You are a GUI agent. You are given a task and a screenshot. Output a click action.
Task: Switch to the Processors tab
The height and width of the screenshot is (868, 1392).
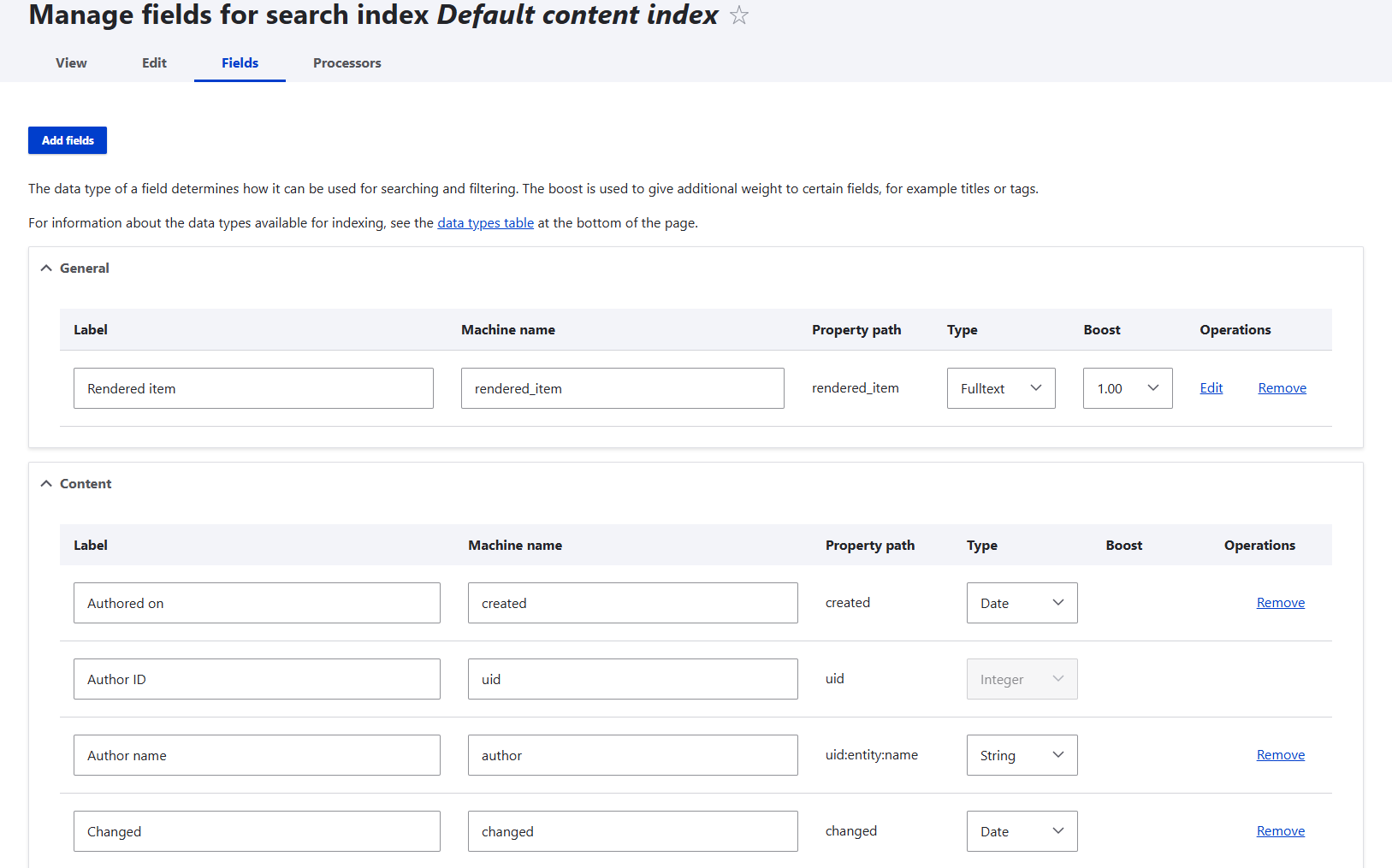pyautogui.click(x=347, y=62)
